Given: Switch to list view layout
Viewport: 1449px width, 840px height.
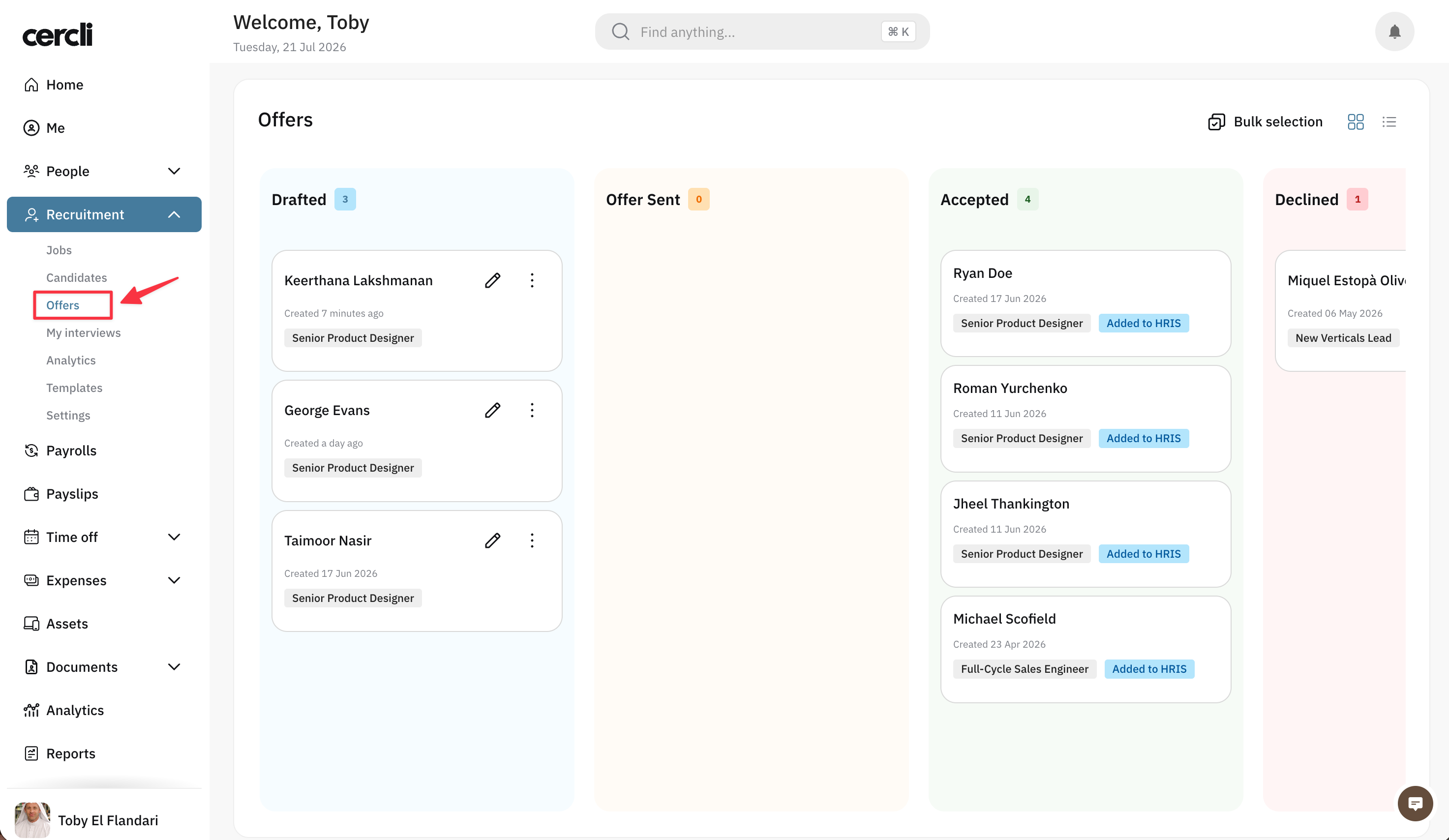Looking at the screenshot, I should pyautogui.click(x=1389, y=122).
